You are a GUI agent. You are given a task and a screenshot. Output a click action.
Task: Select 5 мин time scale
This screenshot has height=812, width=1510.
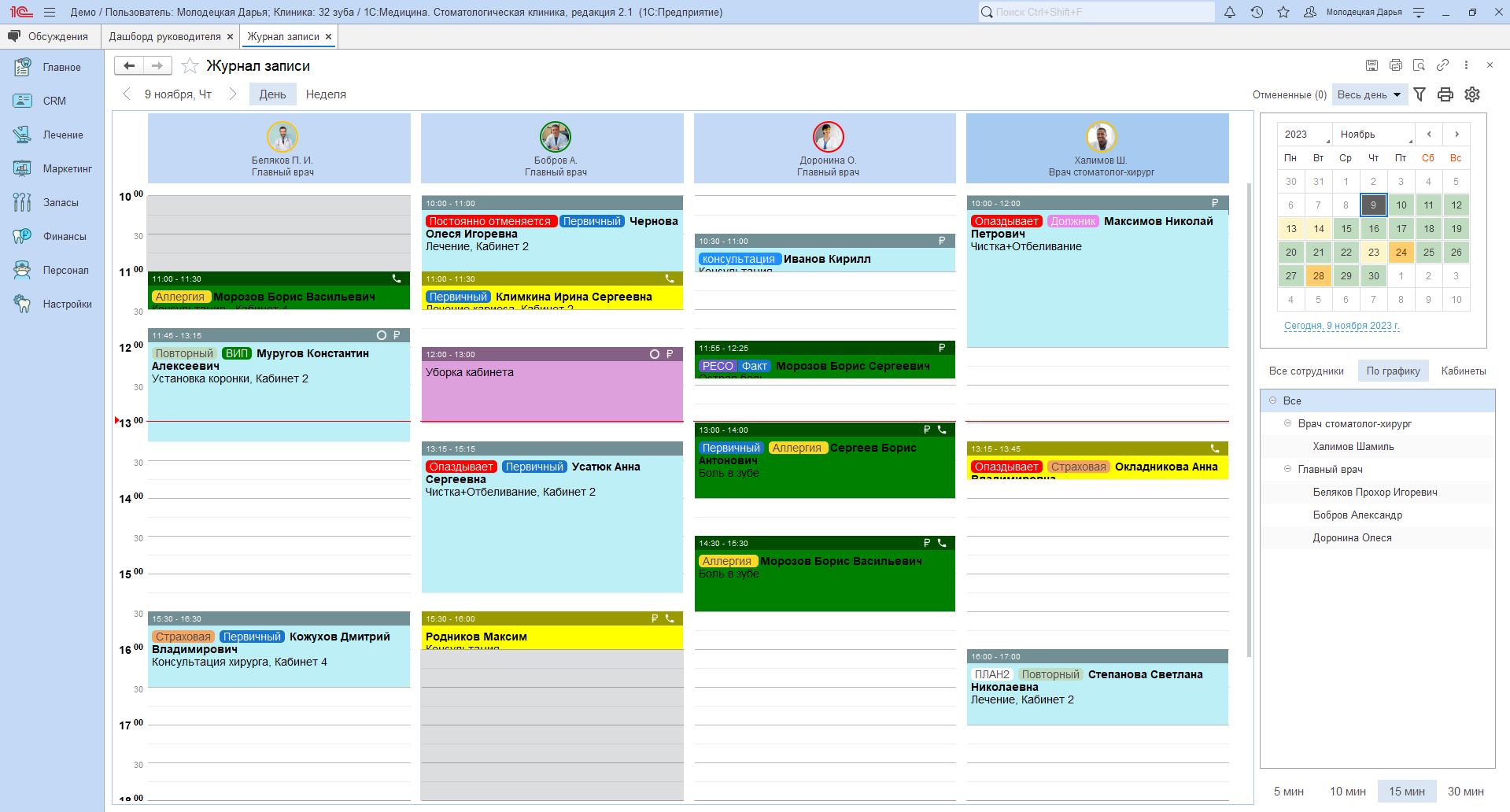coord(1288,792)
